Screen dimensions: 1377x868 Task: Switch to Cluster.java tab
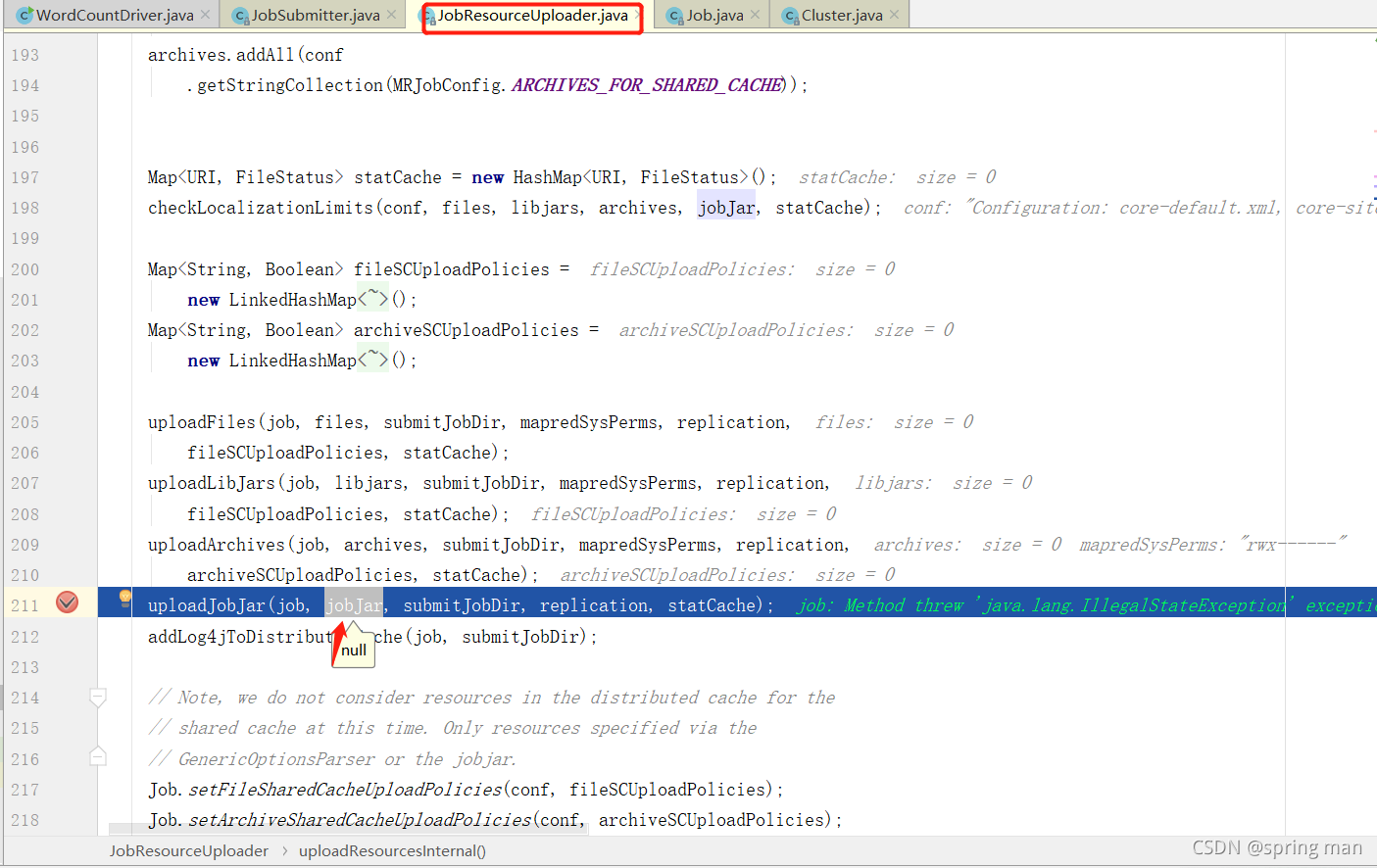point(842,15)
